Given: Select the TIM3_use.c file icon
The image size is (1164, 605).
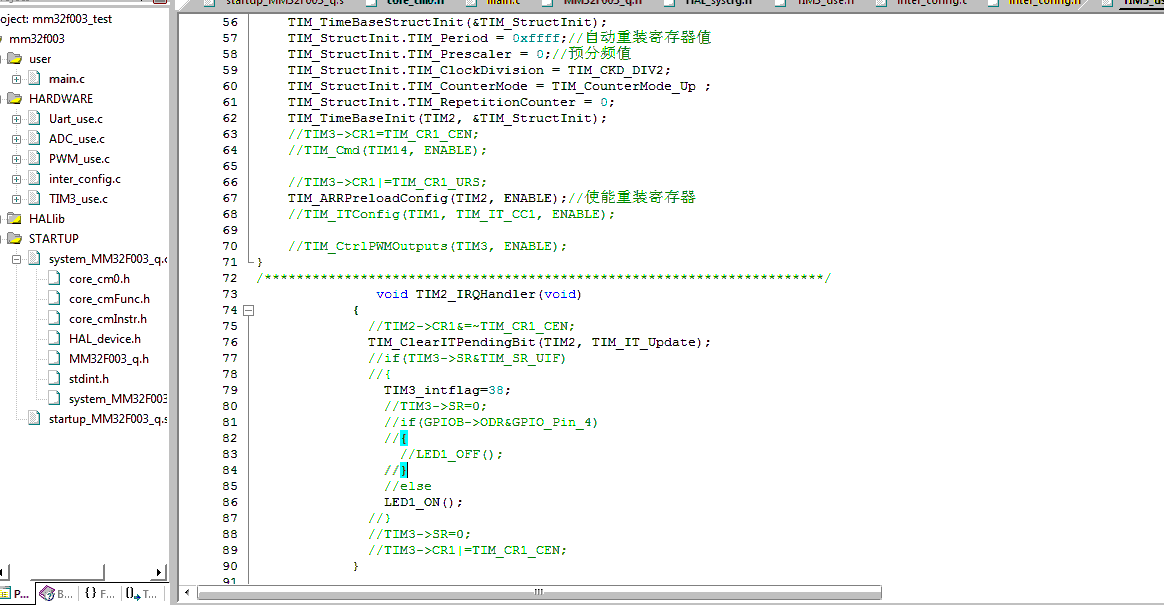Looking at the screenshot, I should click(x=34, y=198).
